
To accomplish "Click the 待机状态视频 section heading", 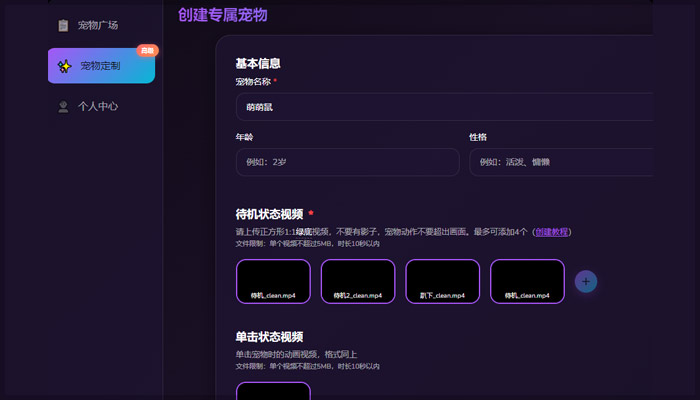I will pyautogui.click(x=269, y=214).
